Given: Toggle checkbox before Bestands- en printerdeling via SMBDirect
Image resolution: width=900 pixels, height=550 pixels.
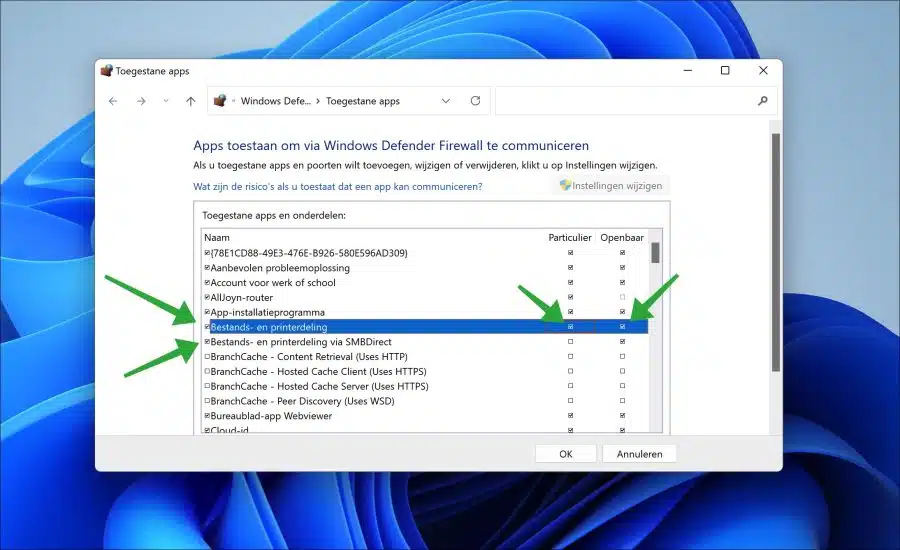Looking at the screenshot, I should pyautogui.click(x=207, y=342).
